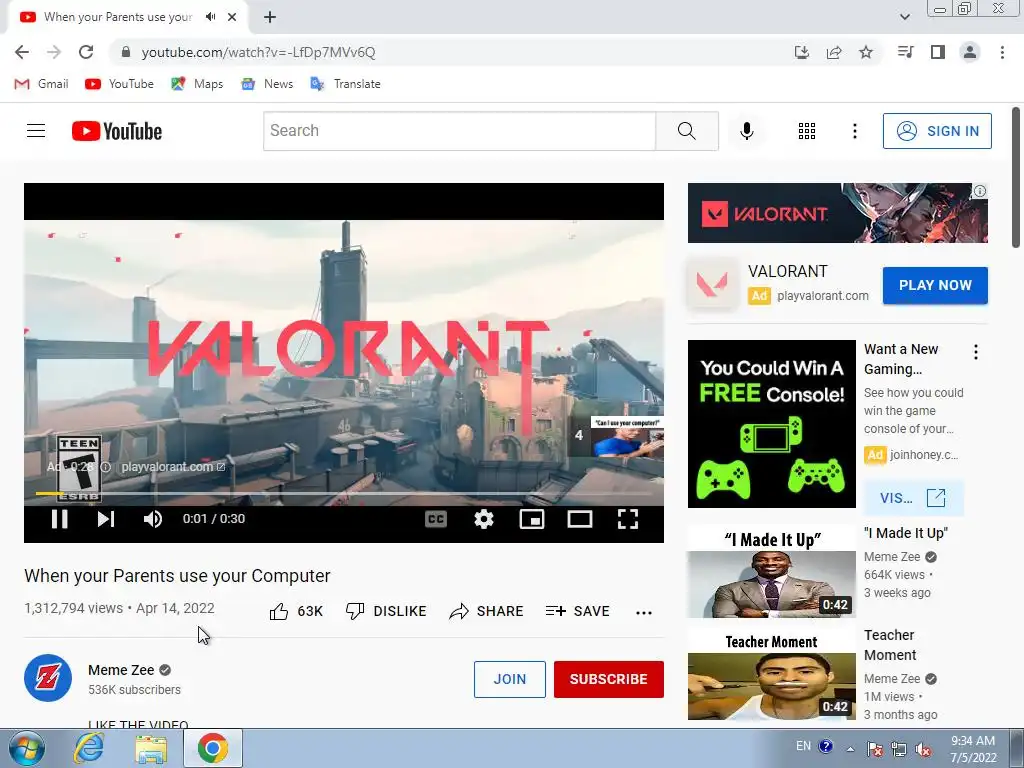
Task: Install YouTube app icon in address bar
Action: (x=802, y=52)
